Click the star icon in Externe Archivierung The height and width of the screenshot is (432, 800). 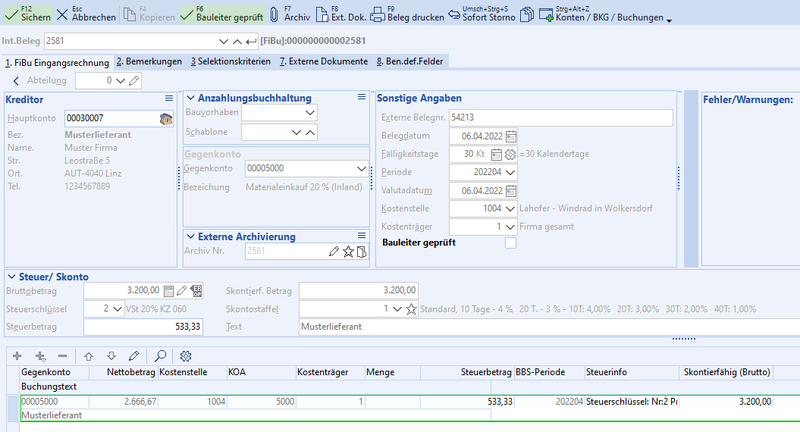[347, 252]
